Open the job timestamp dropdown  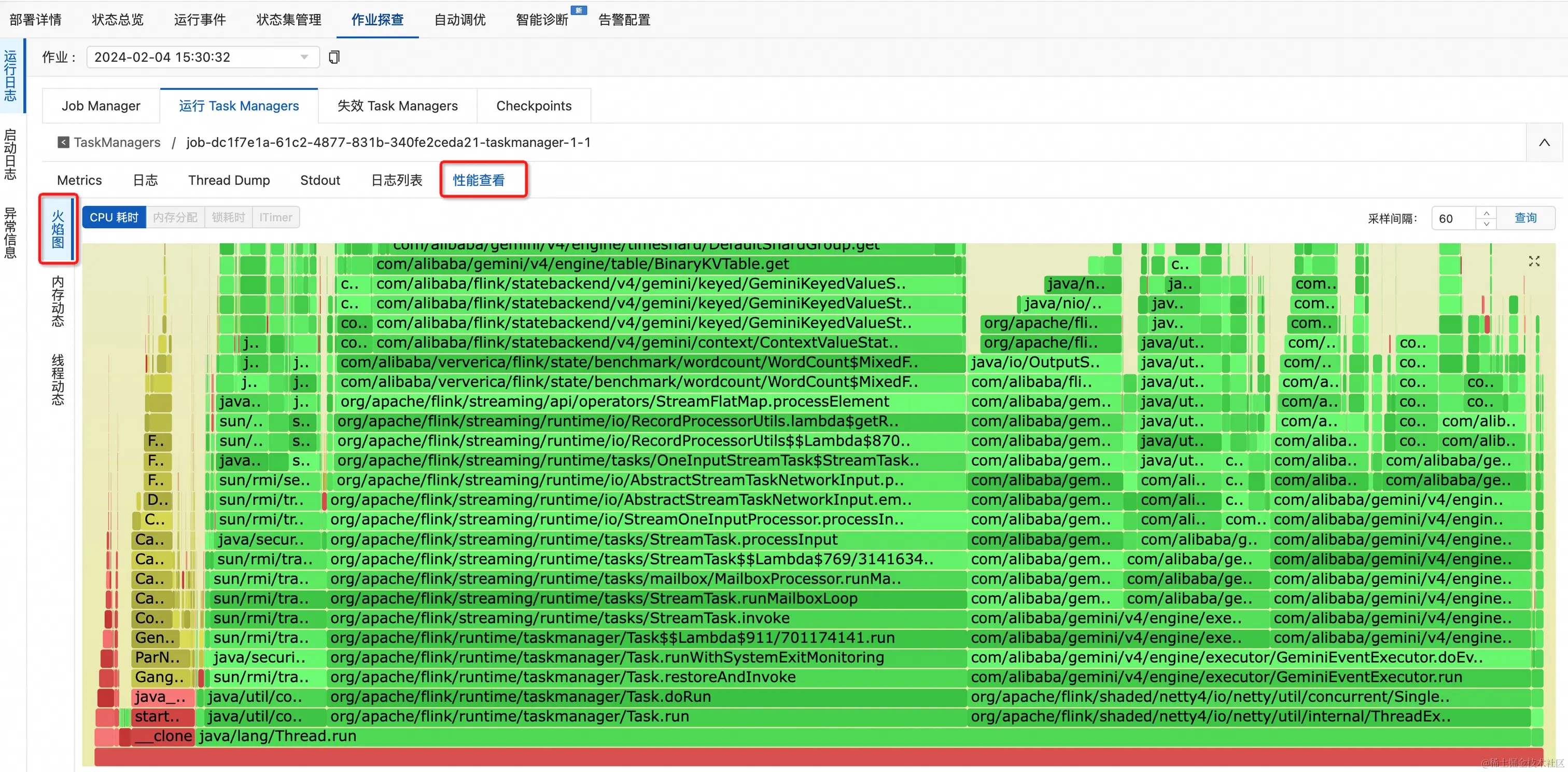coord(203,57)
